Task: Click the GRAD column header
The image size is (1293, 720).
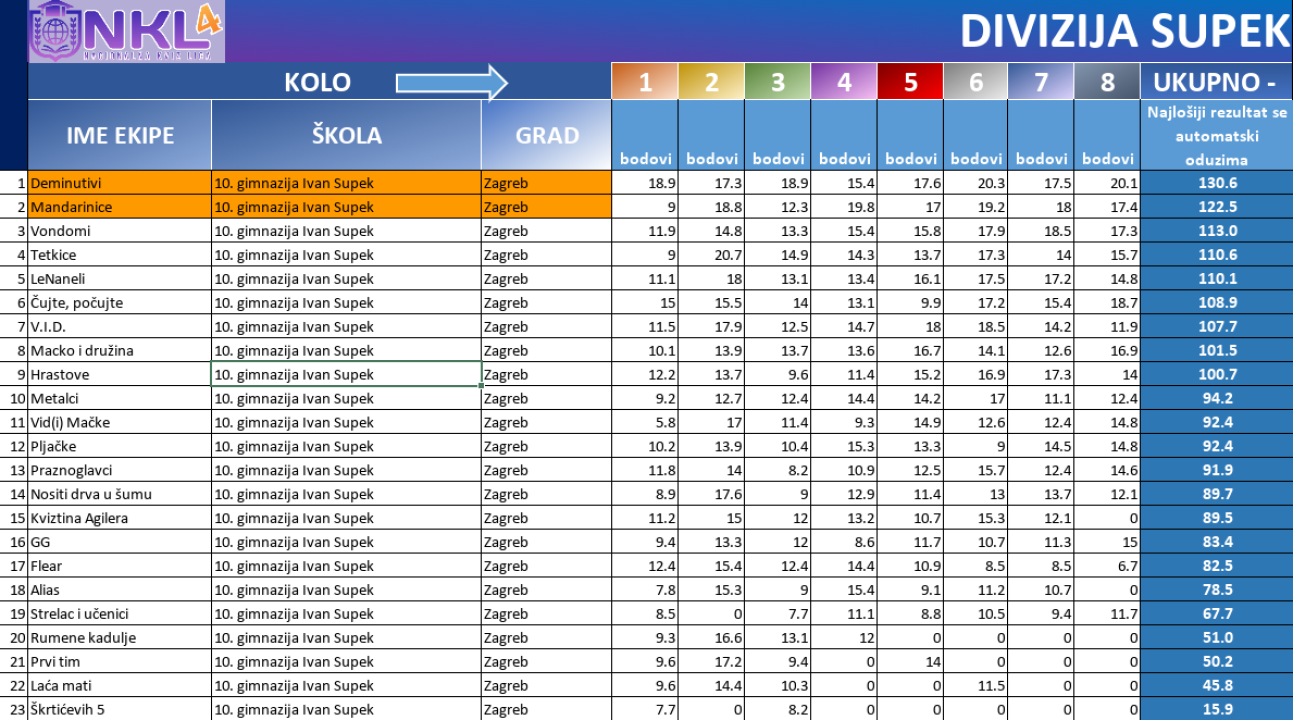Action: 546,136
